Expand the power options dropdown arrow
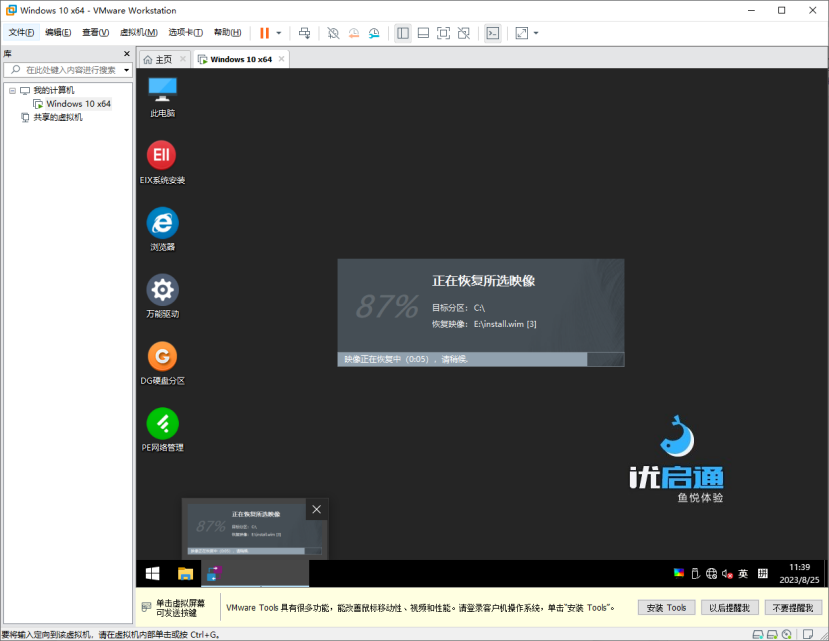The image size is (829, 641). pos(279,33)
